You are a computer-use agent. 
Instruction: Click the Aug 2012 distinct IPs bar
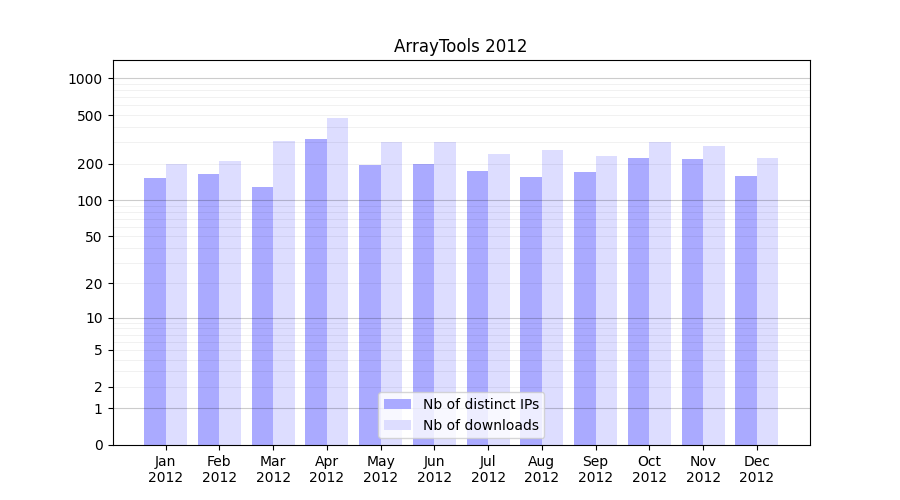coord(531,311)
